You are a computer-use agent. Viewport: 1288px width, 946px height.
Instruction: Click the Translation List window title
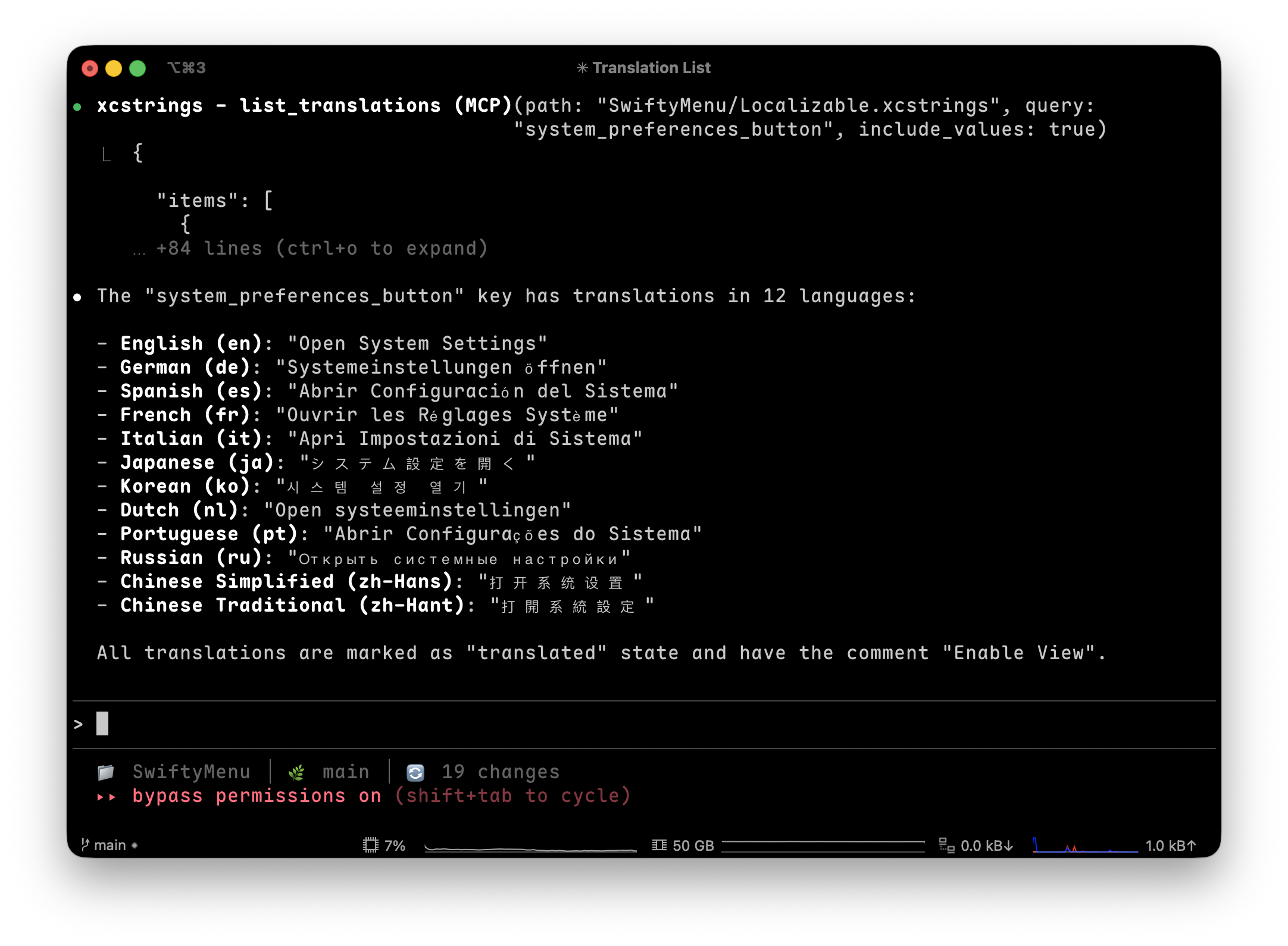coord(652,67)
